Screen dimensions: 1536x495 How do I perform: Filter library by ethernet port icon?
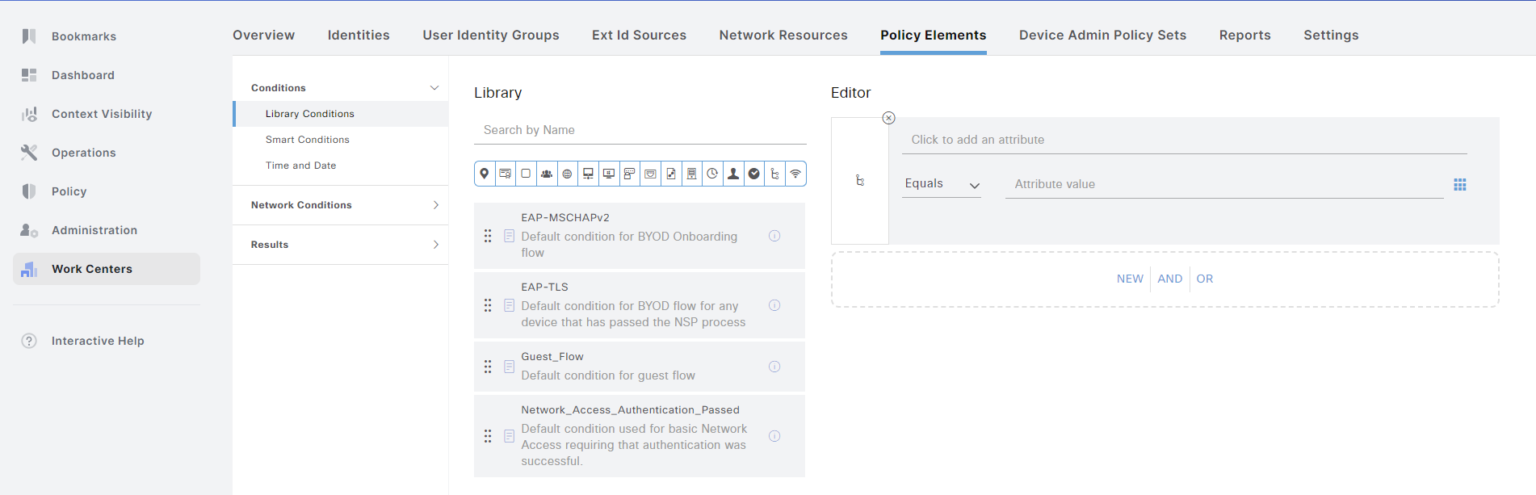(x=650, y=174)
